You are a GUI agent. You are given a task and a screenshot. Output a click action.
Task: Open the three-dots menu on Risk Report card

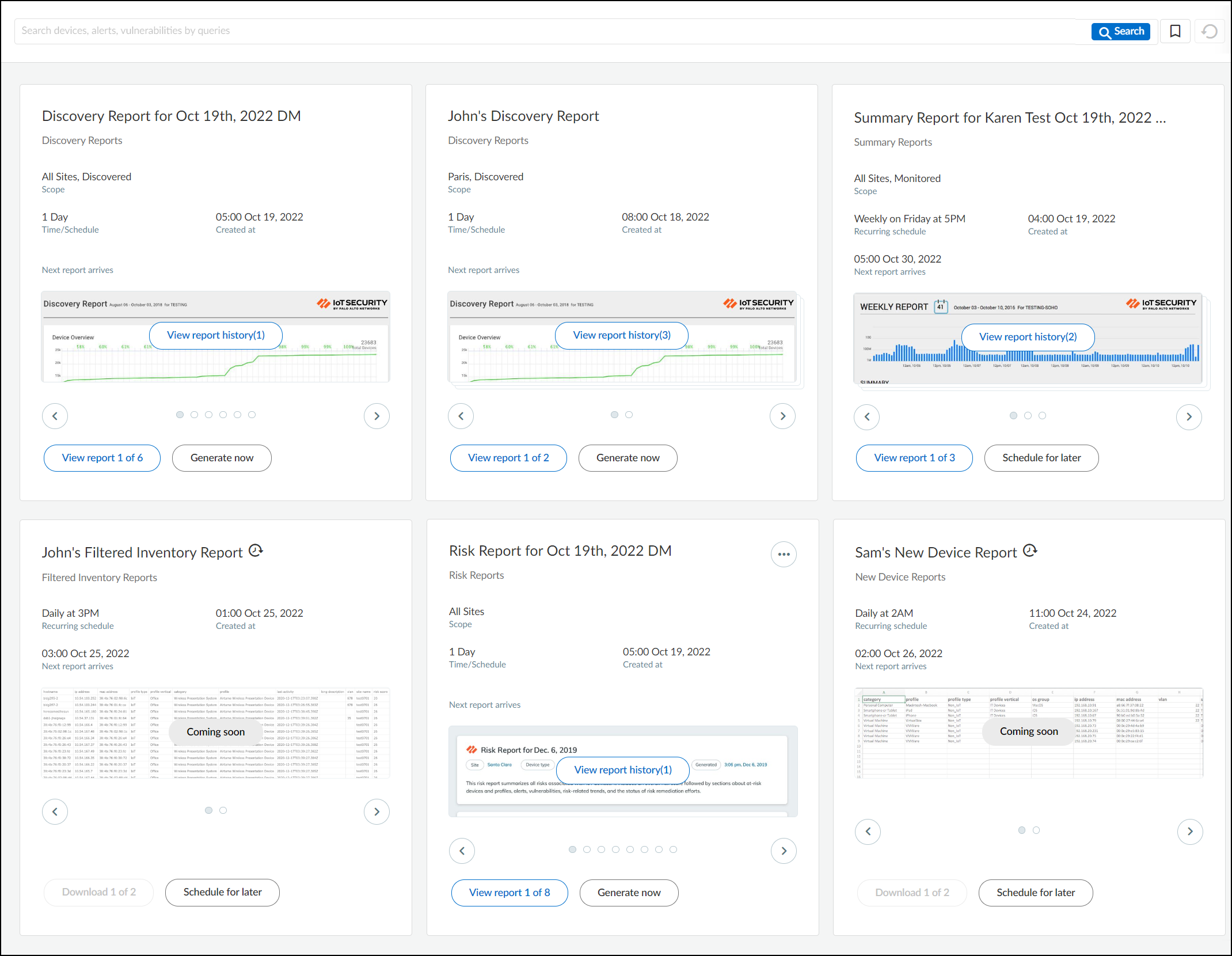point(784,554)
